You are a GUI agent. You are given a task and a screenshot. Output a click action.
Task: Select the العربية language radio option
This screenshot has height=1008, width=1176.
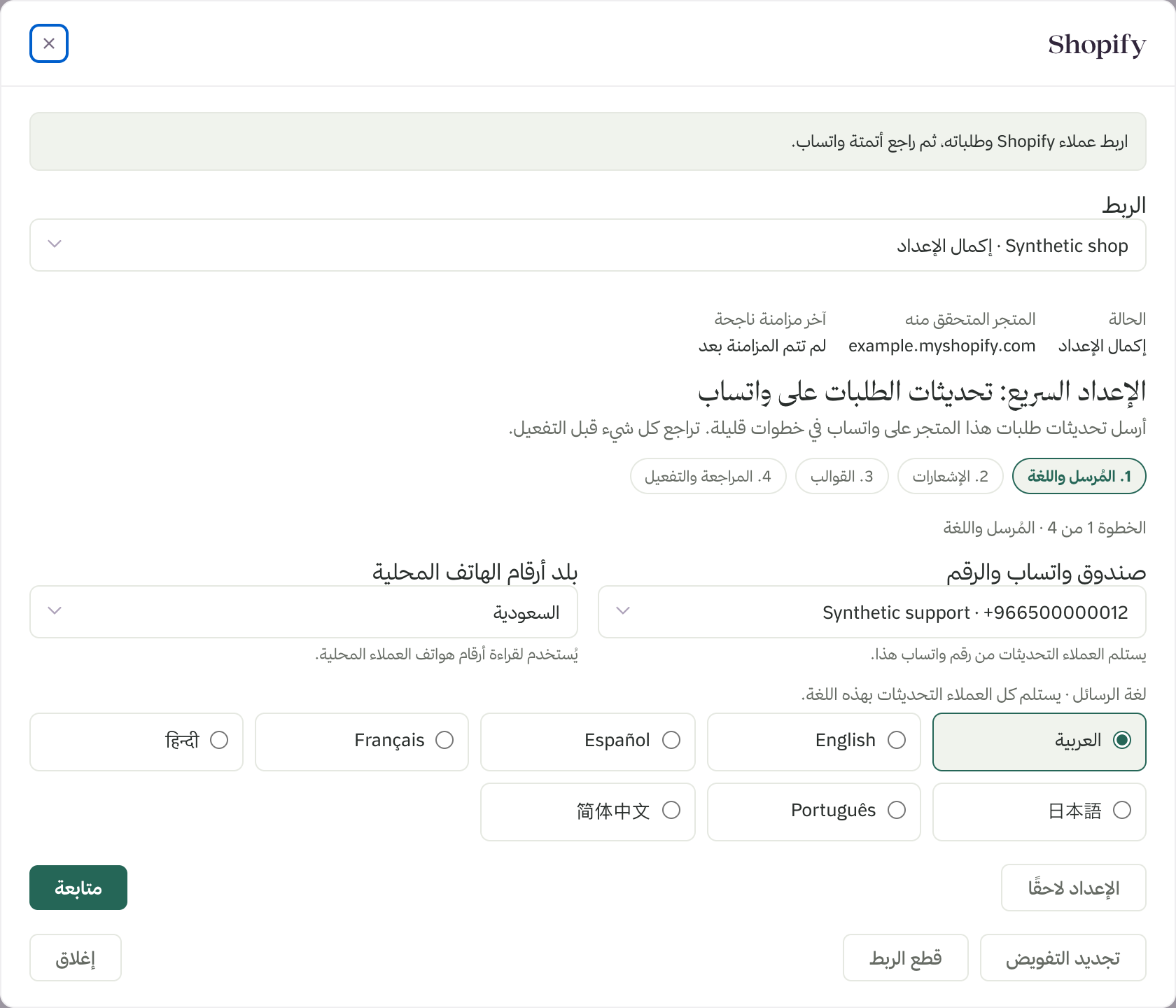click(x=1039, y=741)
